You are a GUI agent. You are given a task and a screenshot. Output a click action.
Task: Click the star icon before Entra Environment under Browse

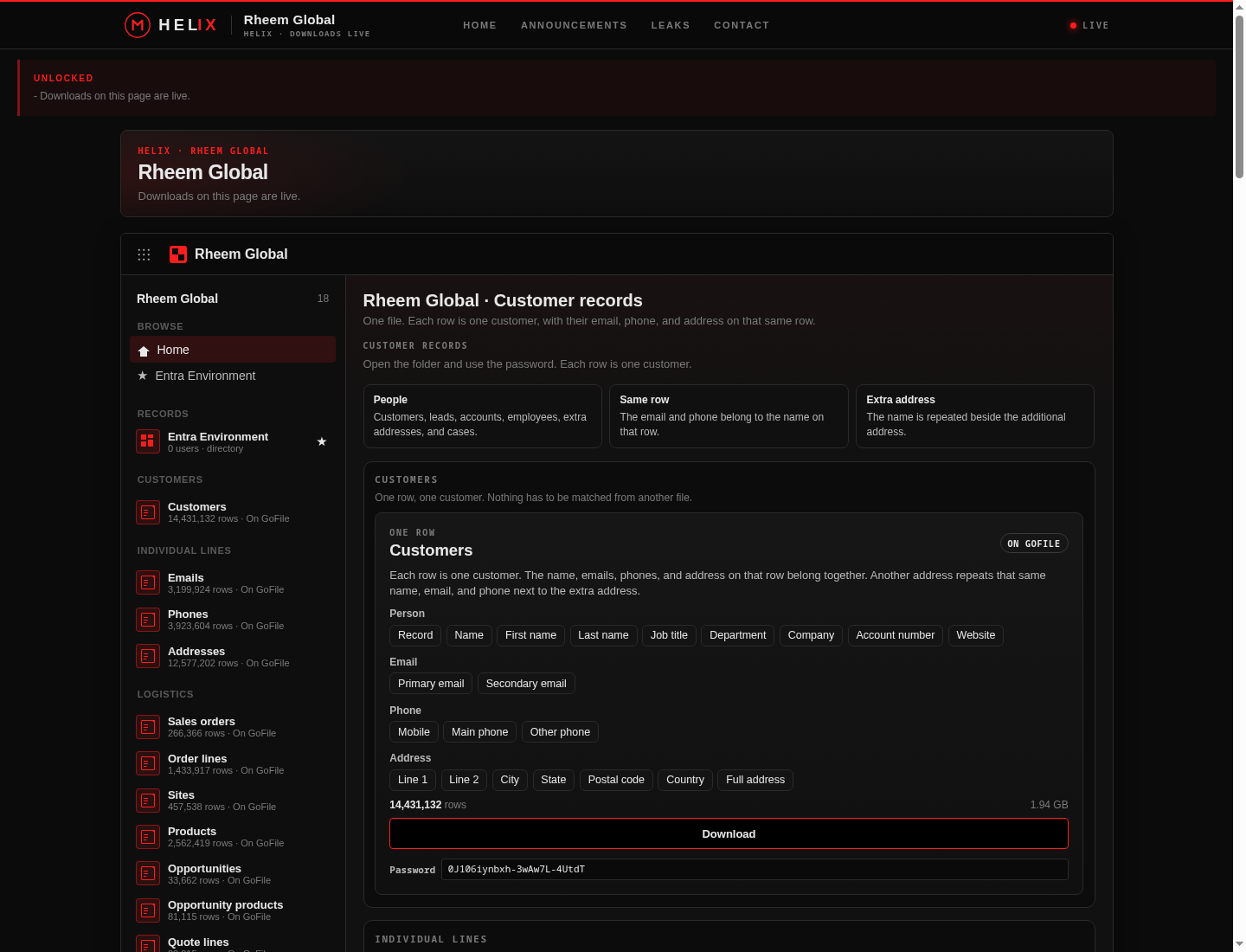[x=143, y=376]
